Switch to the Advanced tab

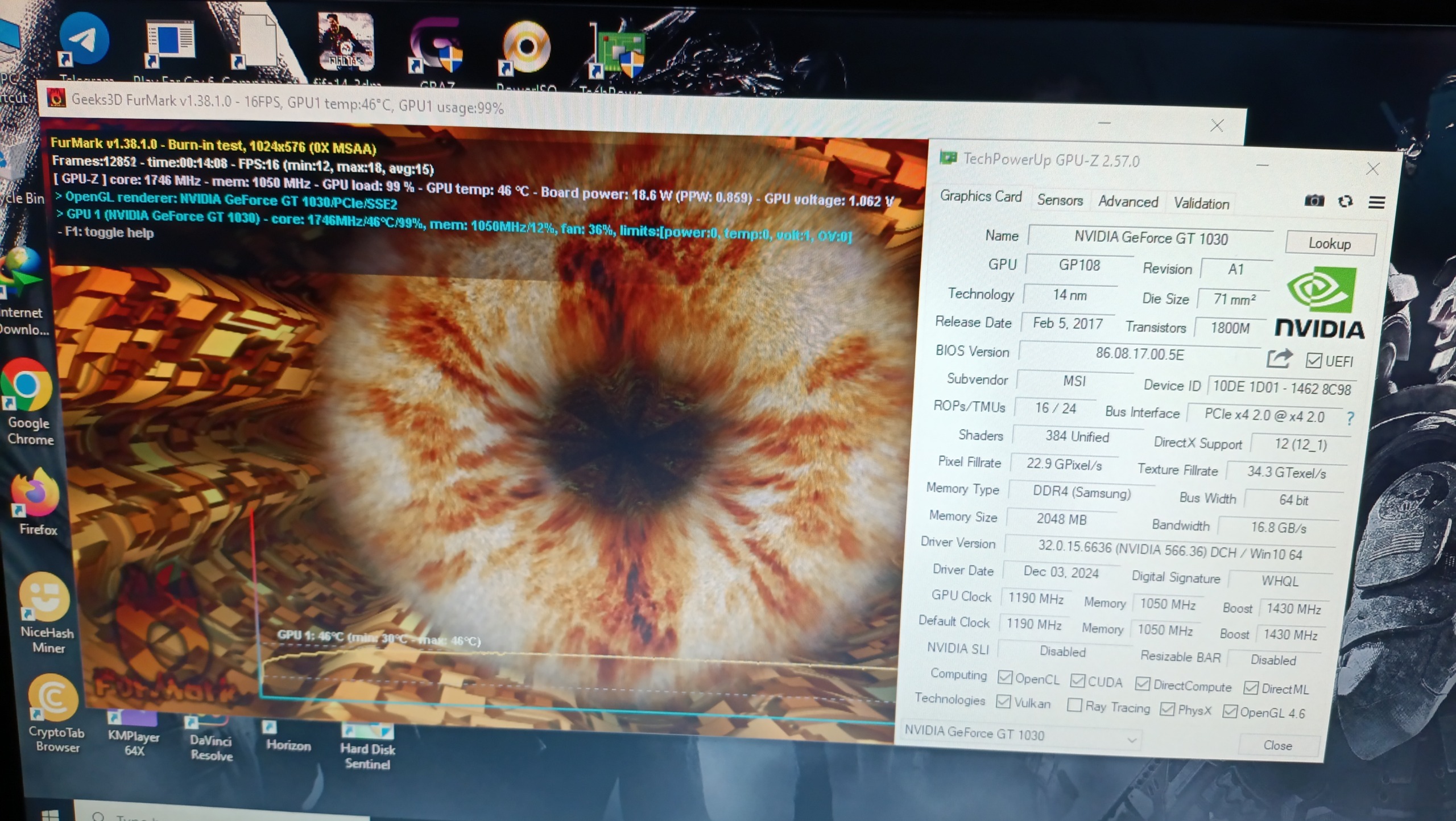(x=1128, y=202)
